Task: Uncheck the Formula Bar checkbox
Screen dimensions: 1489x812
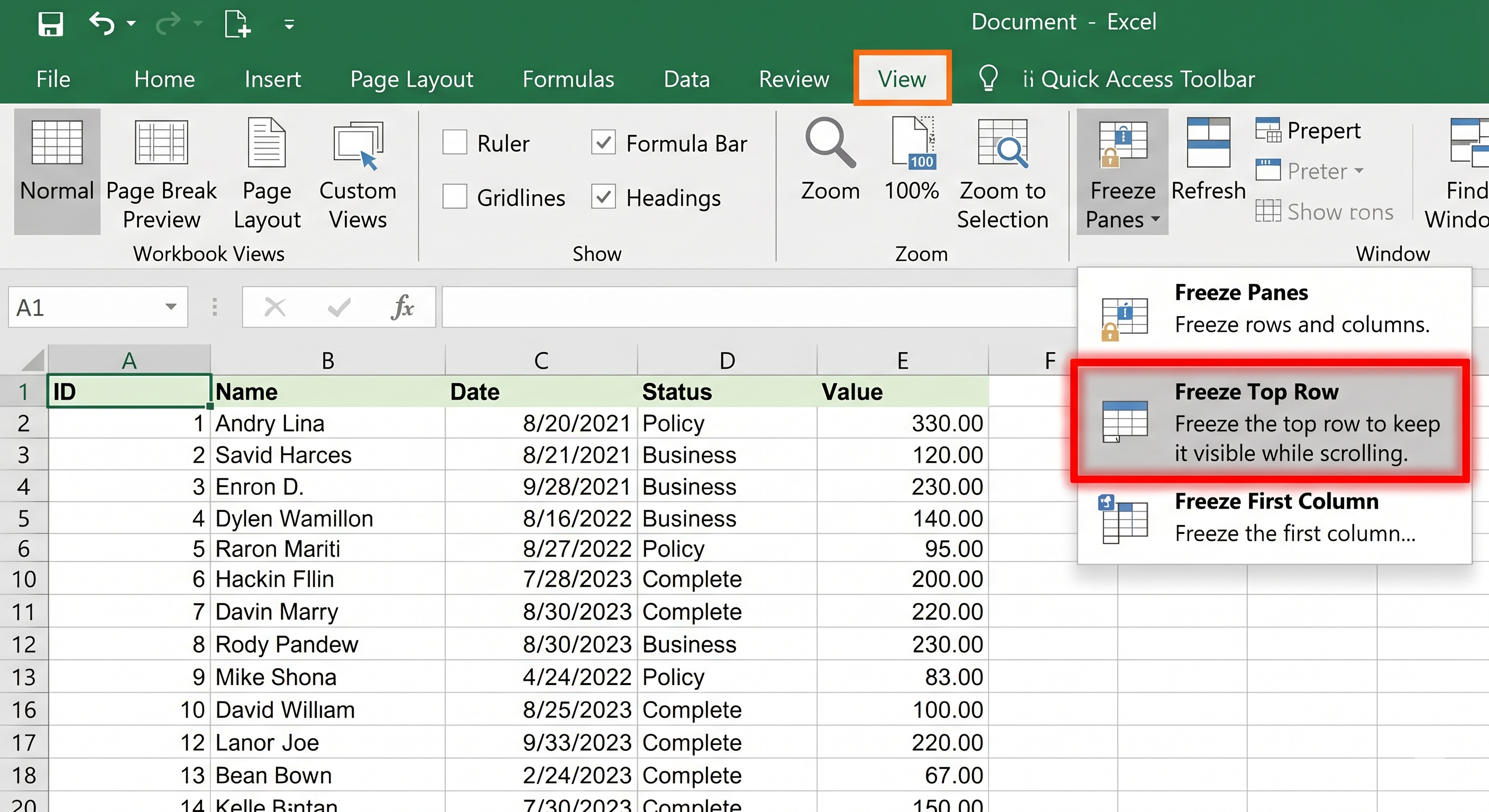Action: coord(603,142)
